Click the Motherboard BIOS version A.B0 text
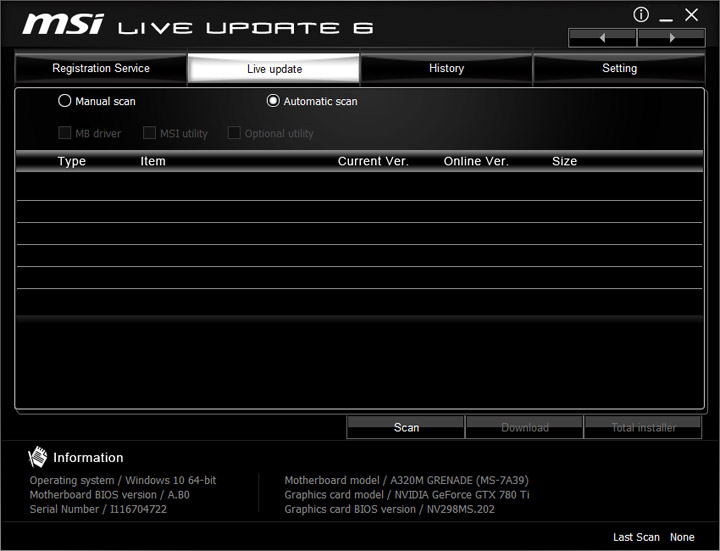 pyautogui.click(x=109, y=495)
